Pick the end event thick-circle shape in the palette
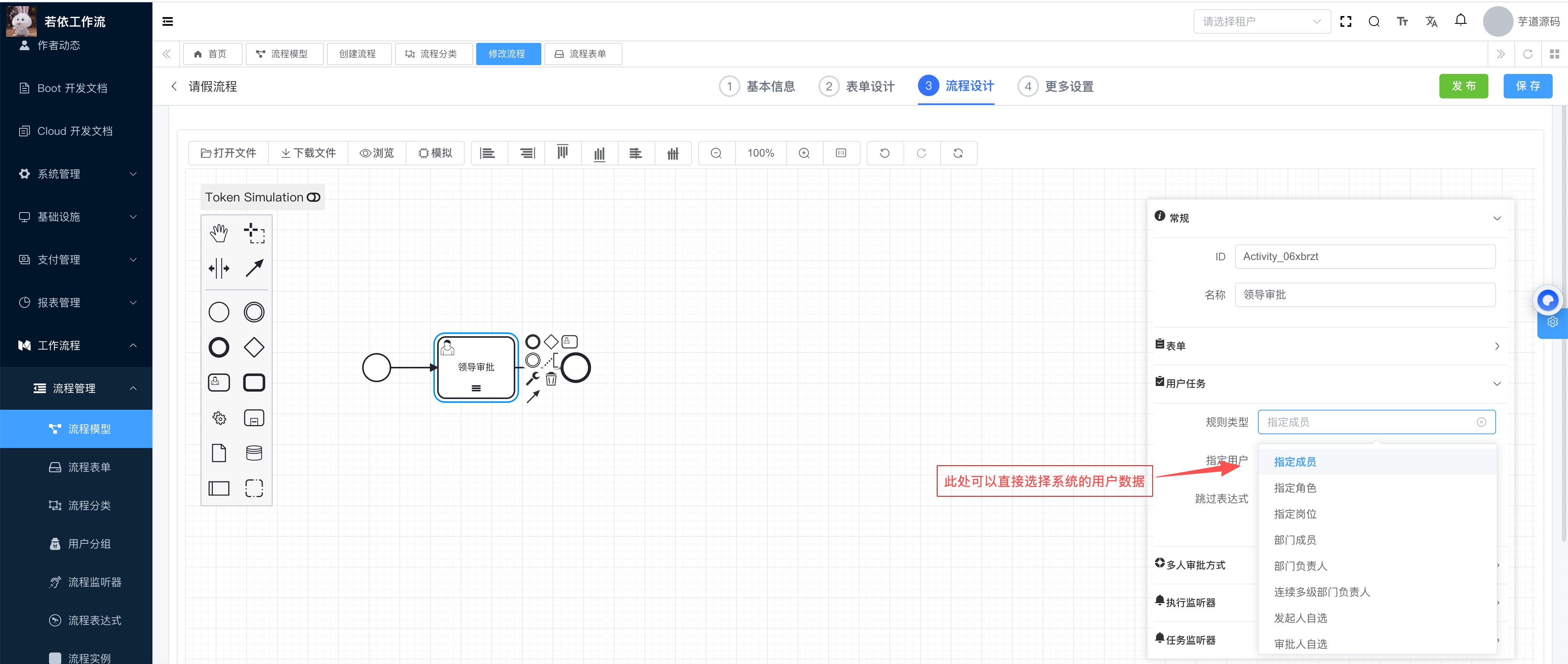Image resolution: width=1568 pixels, height=664 pixels. (219, 348)
